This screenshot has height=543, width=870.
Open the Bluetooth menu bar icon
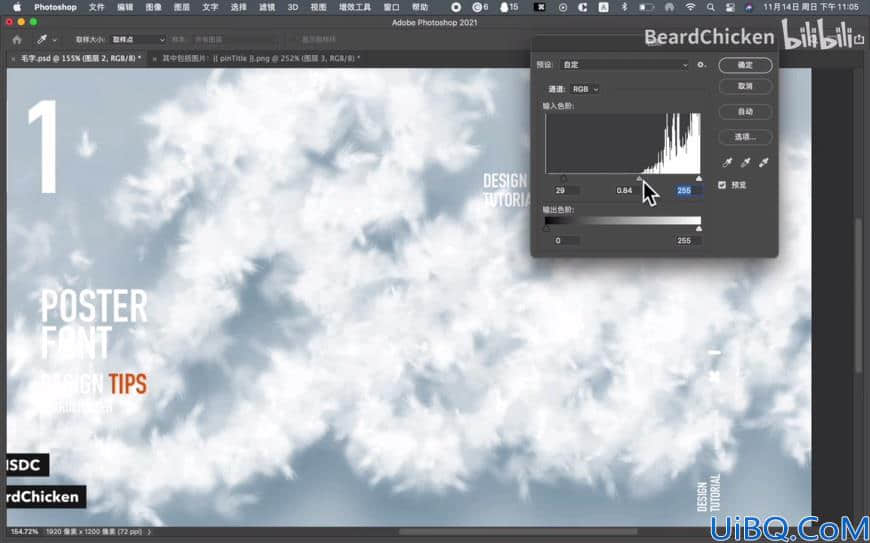coord(624,7)
